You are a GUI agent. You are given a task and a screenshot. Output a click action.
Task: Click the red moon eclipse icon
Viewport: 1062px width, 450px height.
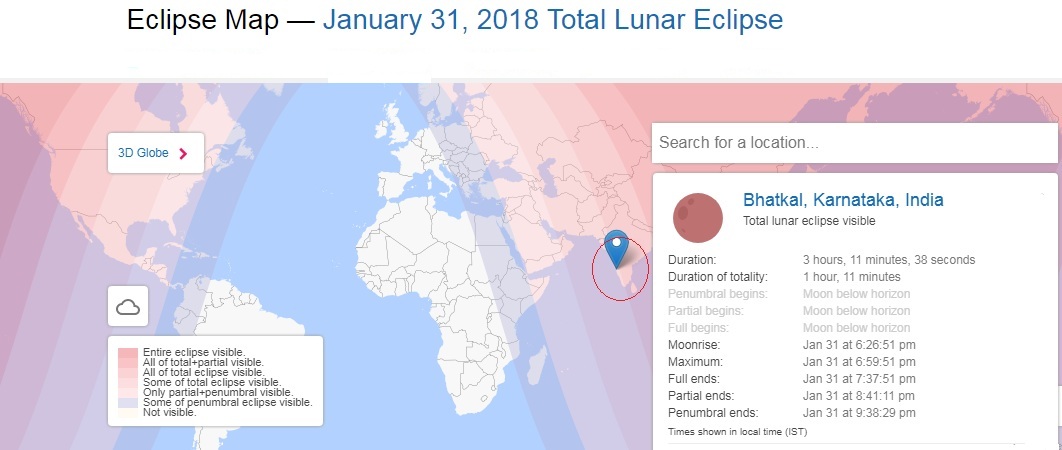(x=698, y=218)
